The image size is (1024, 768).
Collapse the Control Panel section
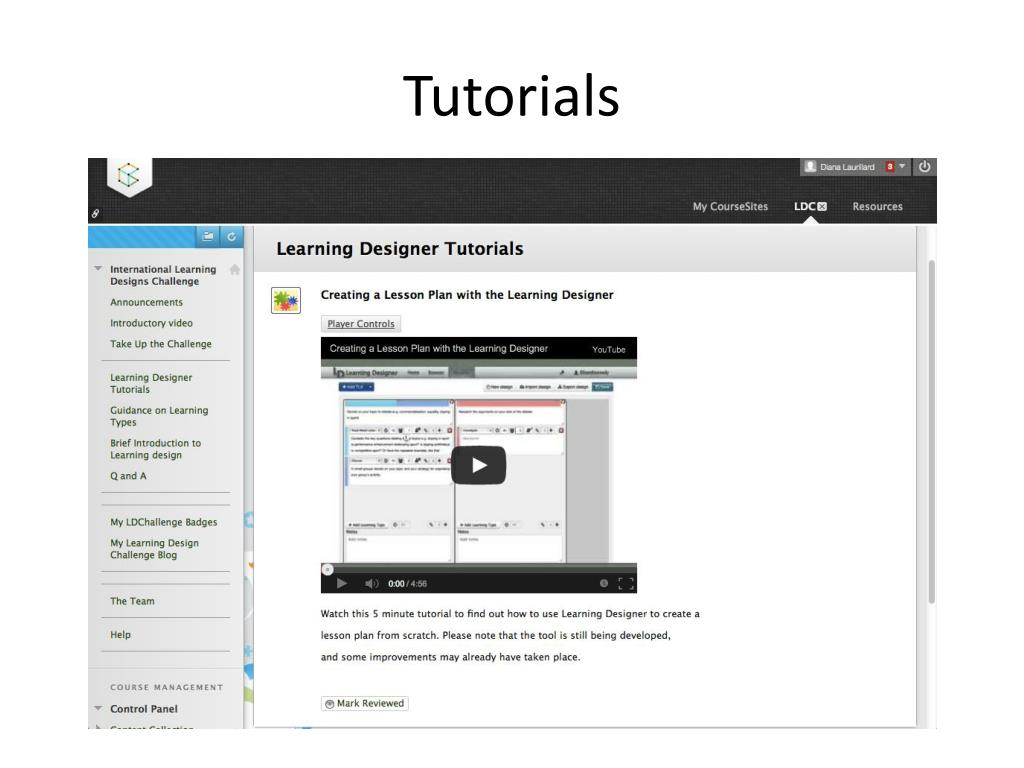point(98,708)
